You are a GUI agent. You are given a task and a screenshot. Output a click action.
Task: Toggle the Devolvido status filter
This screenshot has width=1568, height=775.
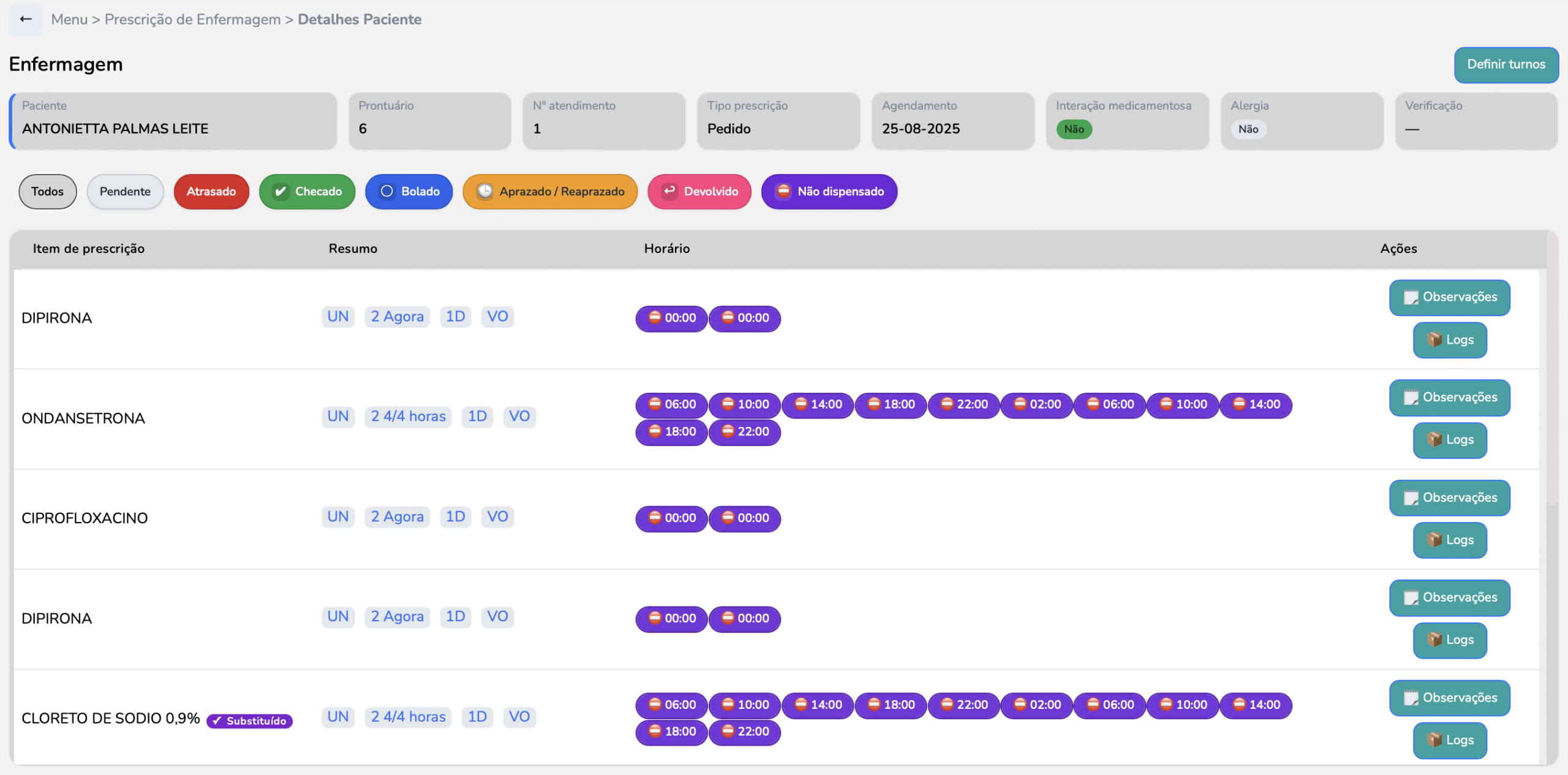click(699, 192)
